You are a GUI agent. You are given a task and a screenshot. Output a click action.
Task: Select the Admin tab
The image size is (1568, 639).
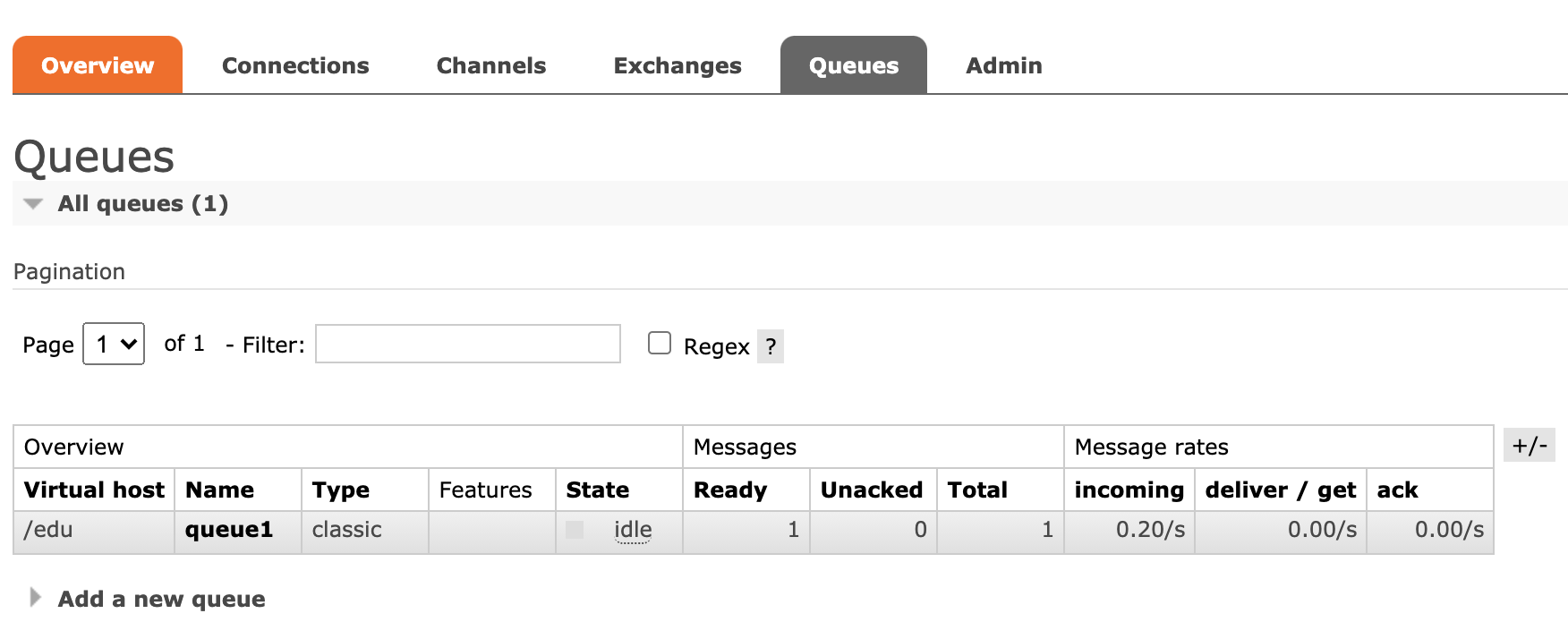point(1003,65)
